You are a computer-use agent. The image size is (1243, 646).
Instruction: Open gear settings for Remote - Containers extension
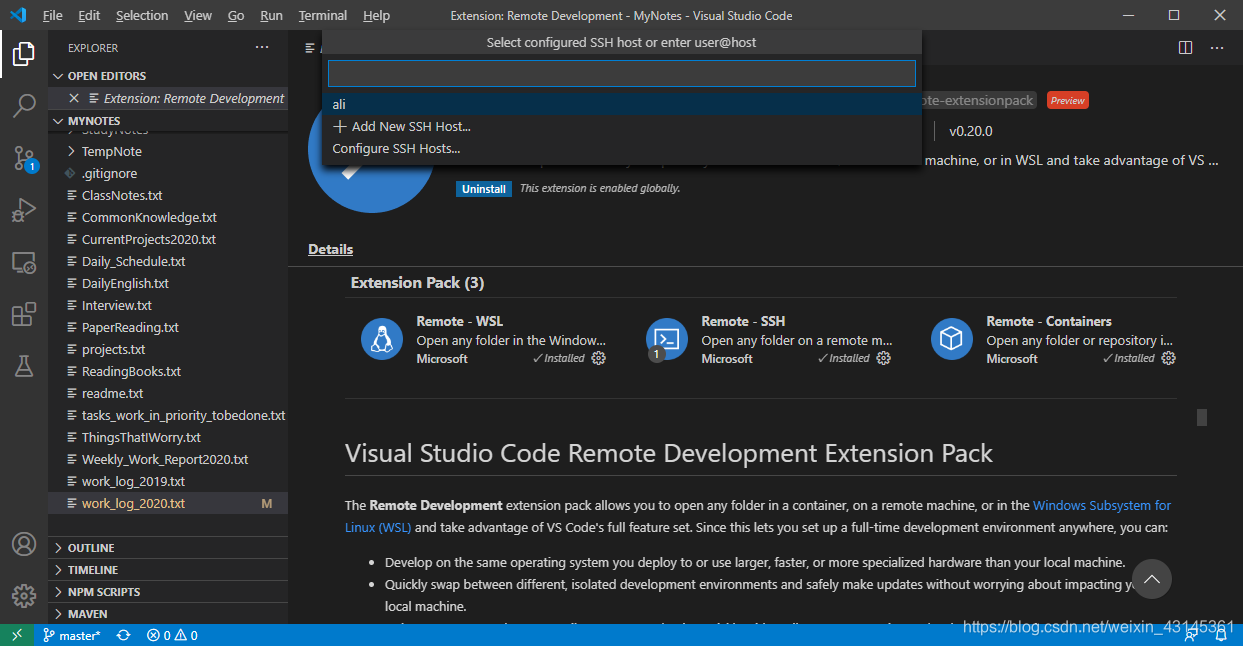tap(1168, 358)
